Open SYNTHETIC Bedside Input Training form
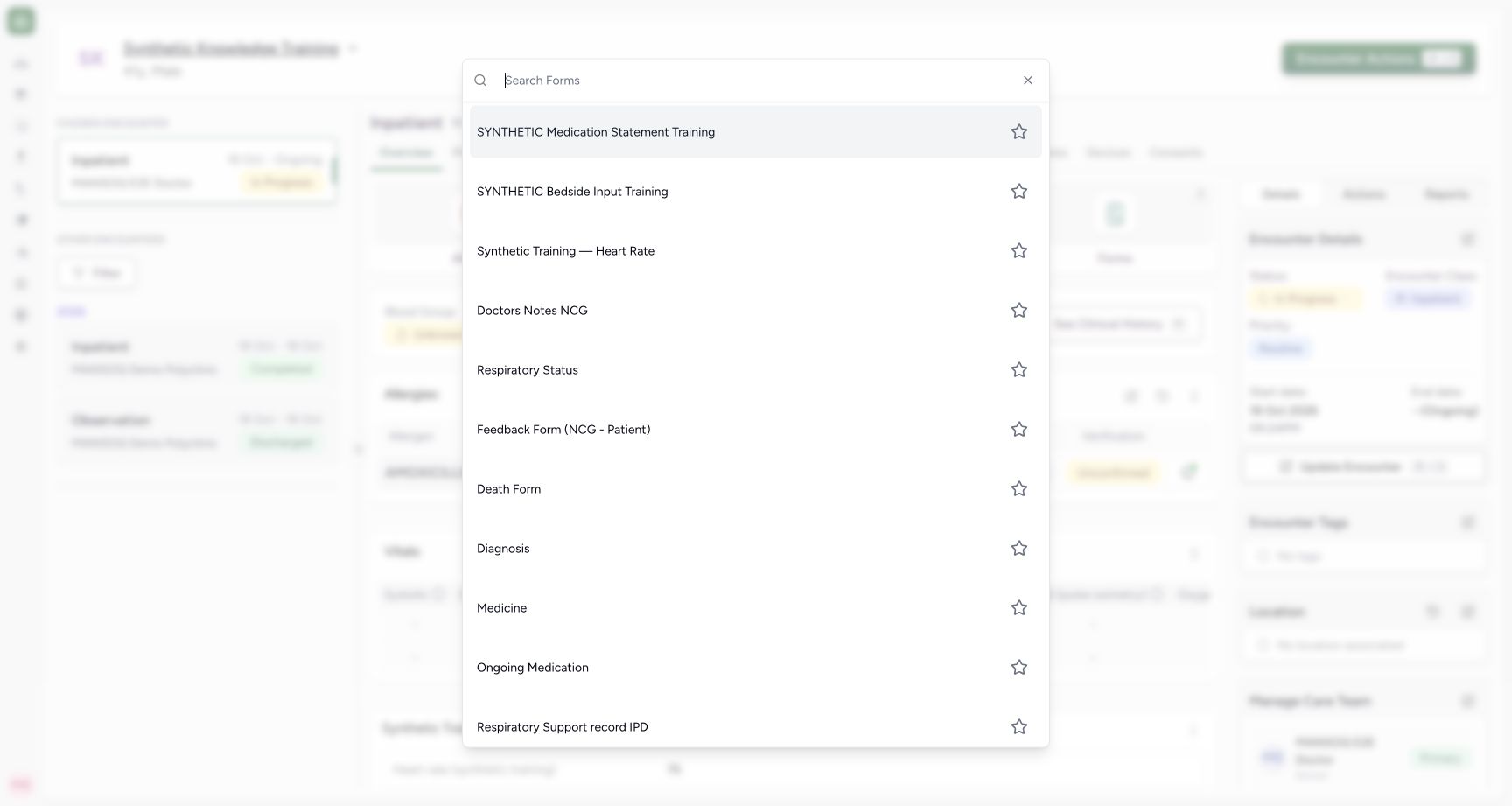1512x806 pixels. 756,192
